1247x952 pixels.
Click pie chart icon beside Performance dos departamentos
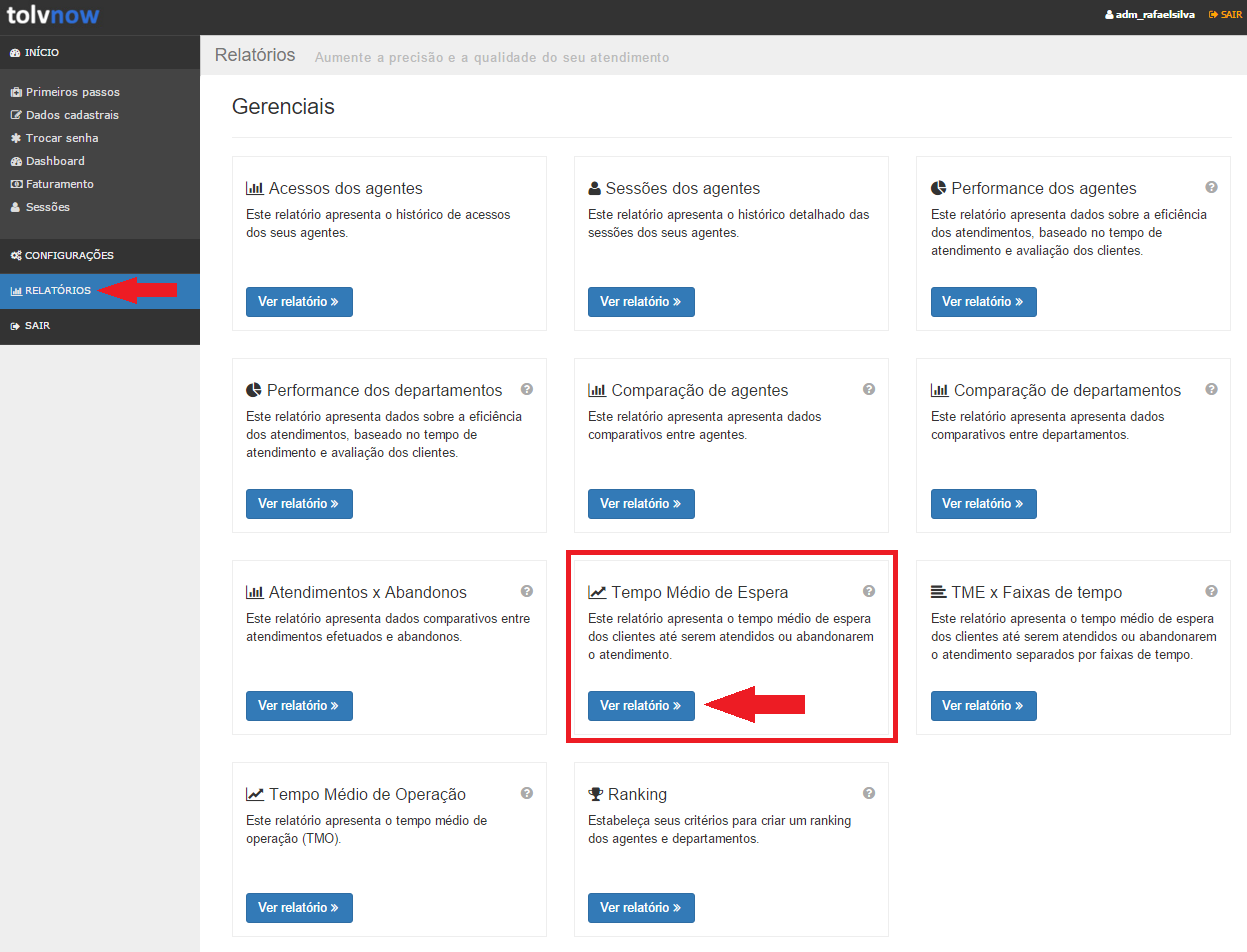pos(254,390)
